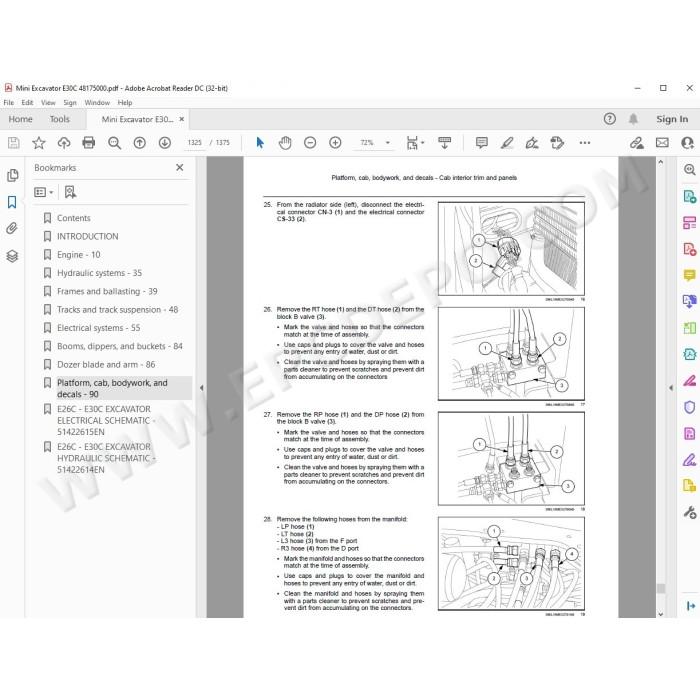
Task: Toggle the Layers panel icon
Action: pos(12,256)
